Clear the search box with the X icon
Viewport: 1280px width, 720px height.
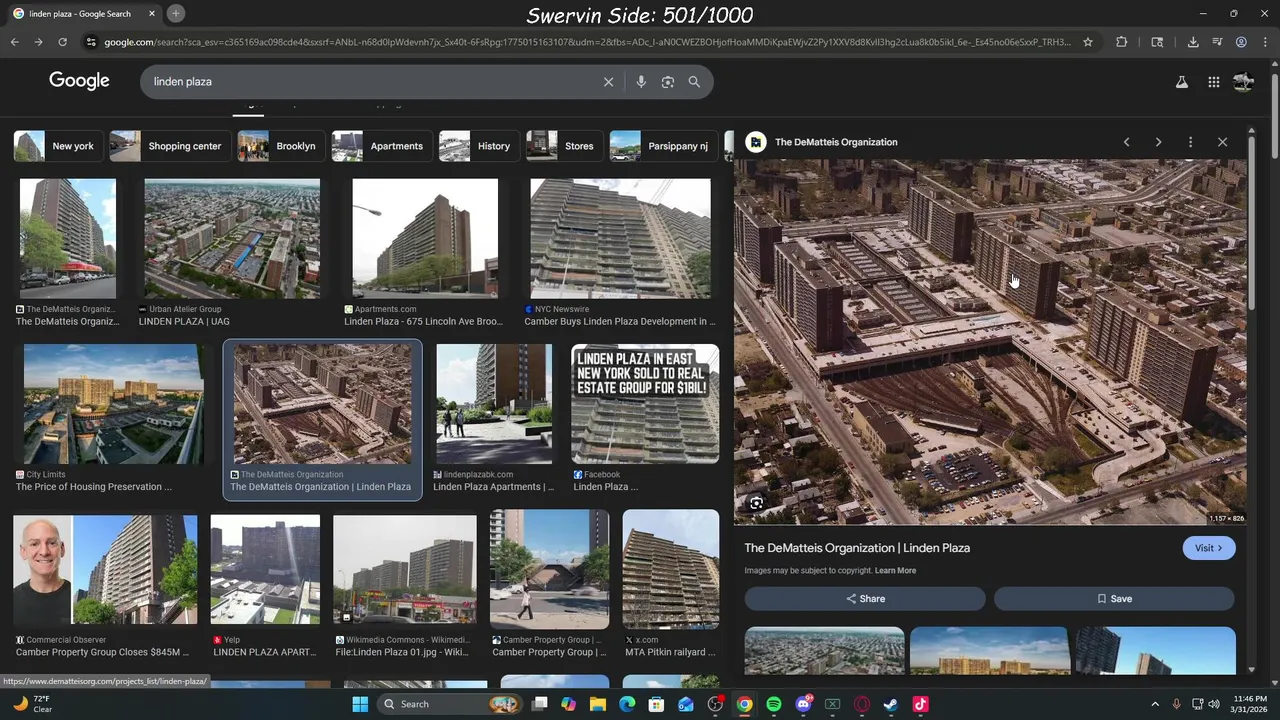(x=608, y=82)
